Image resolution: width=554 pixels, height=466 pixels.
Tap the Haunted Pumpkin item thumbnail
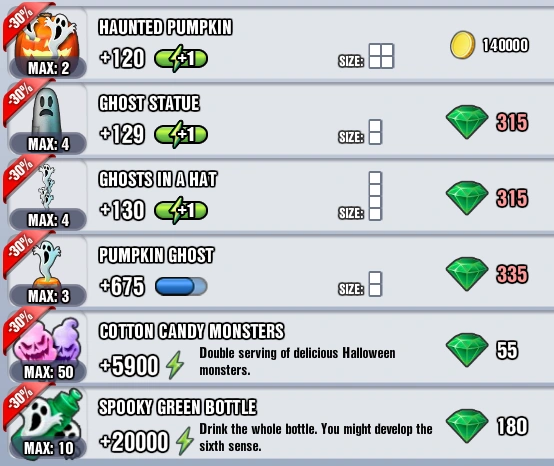pos(47,44)
